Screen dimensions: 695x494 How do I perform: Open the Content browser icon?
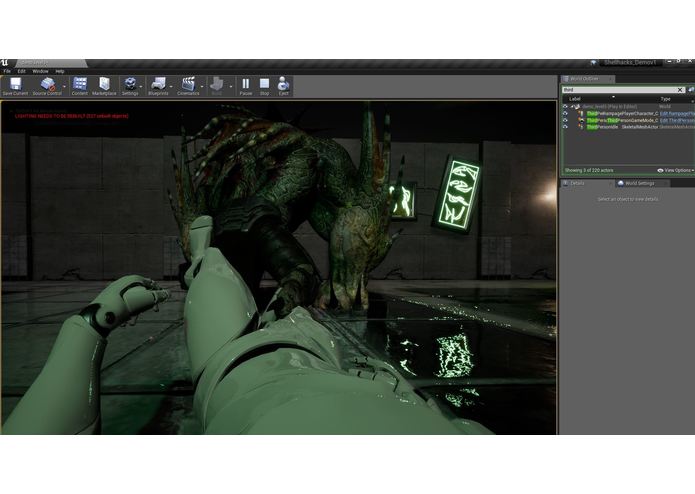coord(80,84)
